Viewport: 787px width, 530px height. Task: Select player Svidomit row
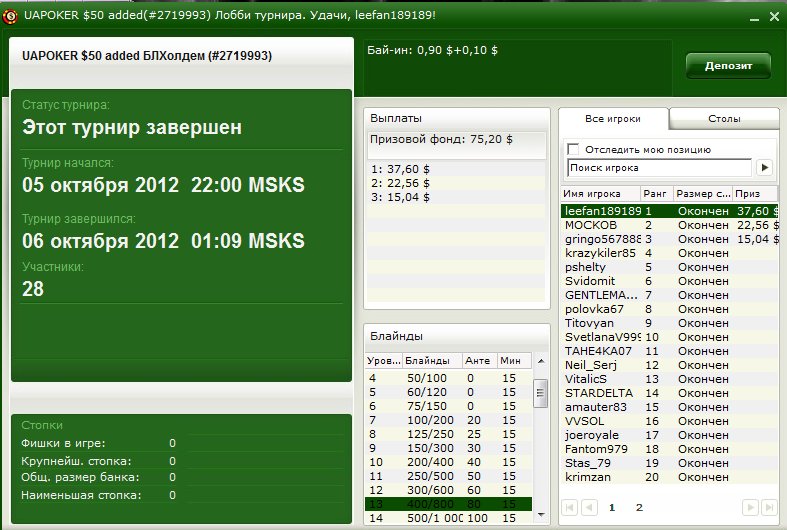pos(670,281)
